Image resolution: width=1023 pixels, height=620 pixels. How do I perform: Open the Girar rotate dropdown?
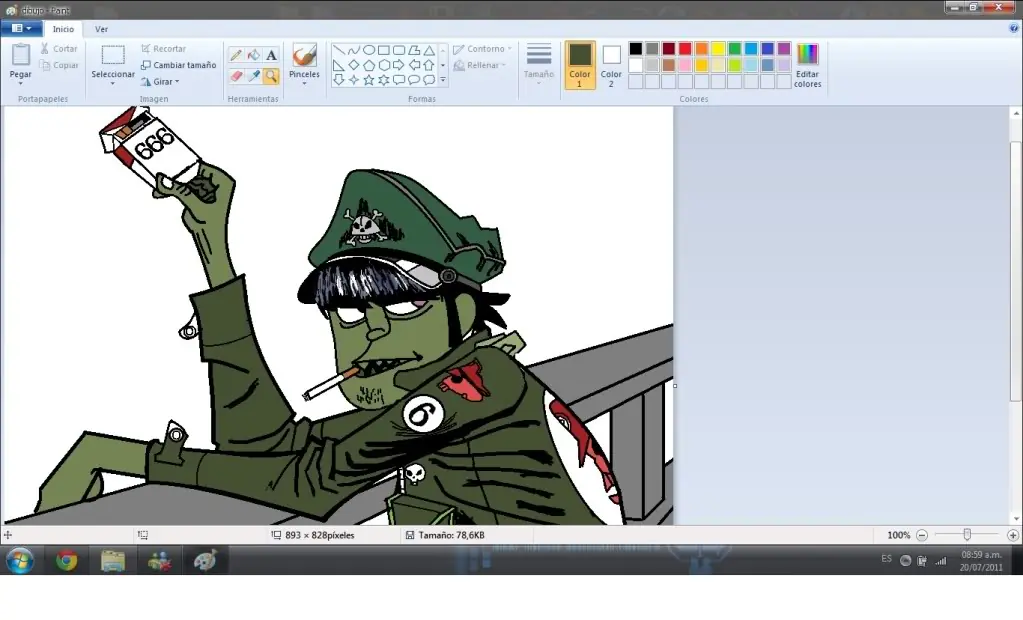click(x=160, y=82)
